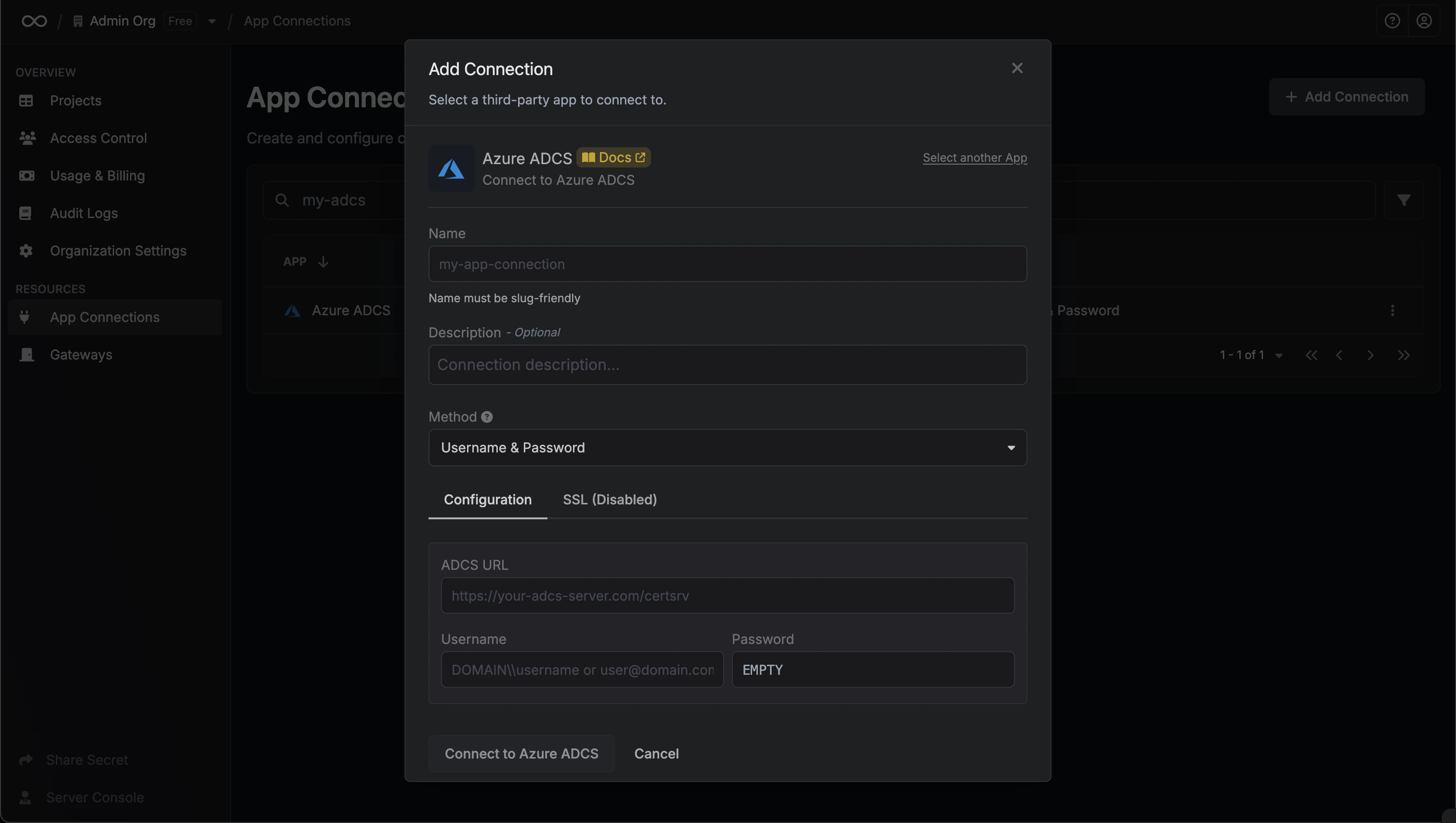Click the Gateways door icon
Screen dimensions: 1456x823
(x=26, y=355)
